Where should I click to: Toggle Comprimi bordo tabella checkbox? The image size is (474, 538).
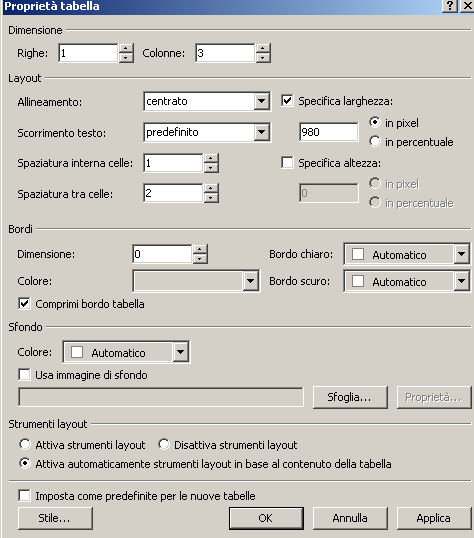pos(24,304)
